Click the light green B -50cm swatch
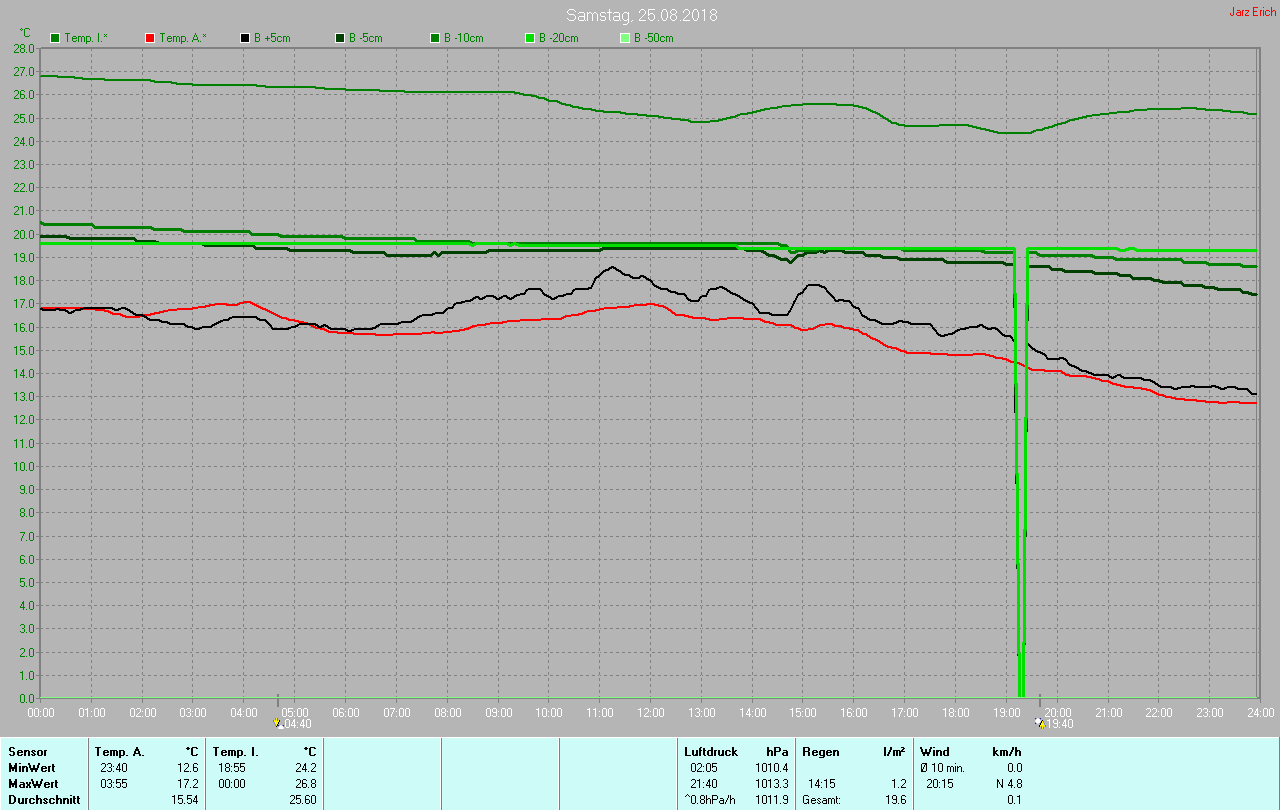Image resolution: width=1280 pixels, height=810 pixels. click(625, 38)
